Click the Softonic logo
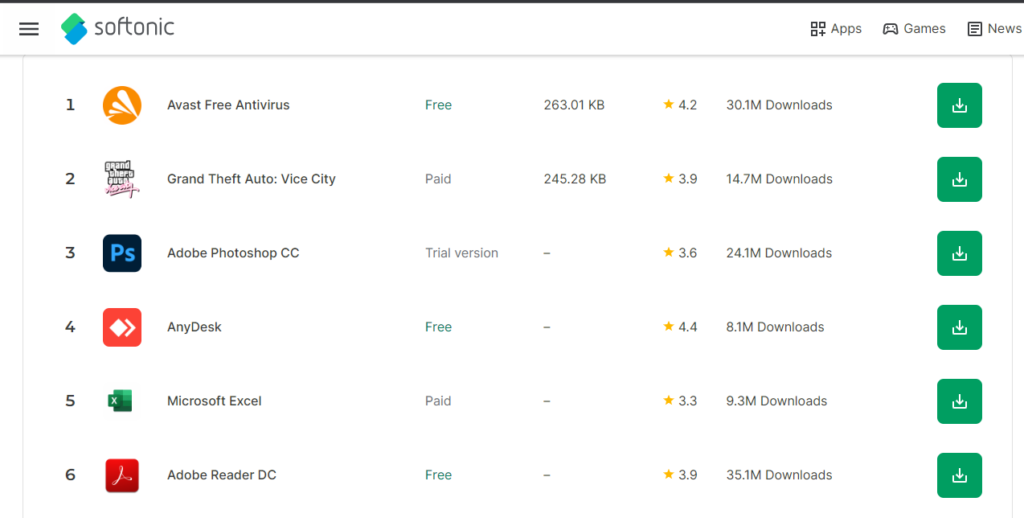 [118, 28]
